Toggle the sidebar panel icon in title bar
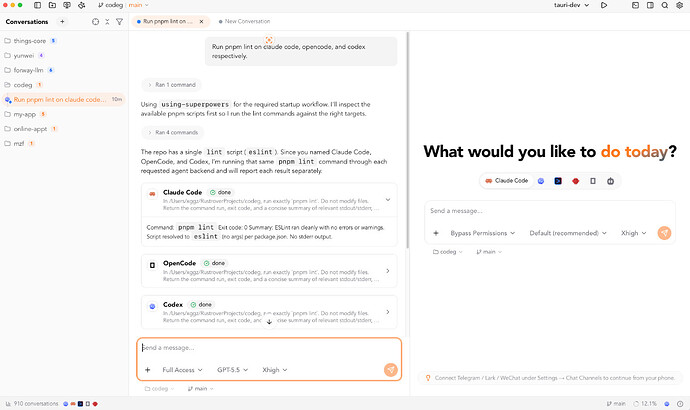 [x=37, y=5]
